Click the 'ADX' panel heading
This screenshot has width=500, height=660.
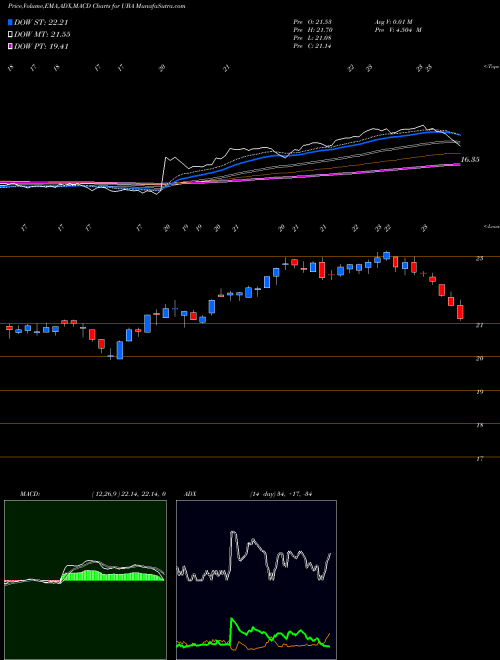coord(190,494)
